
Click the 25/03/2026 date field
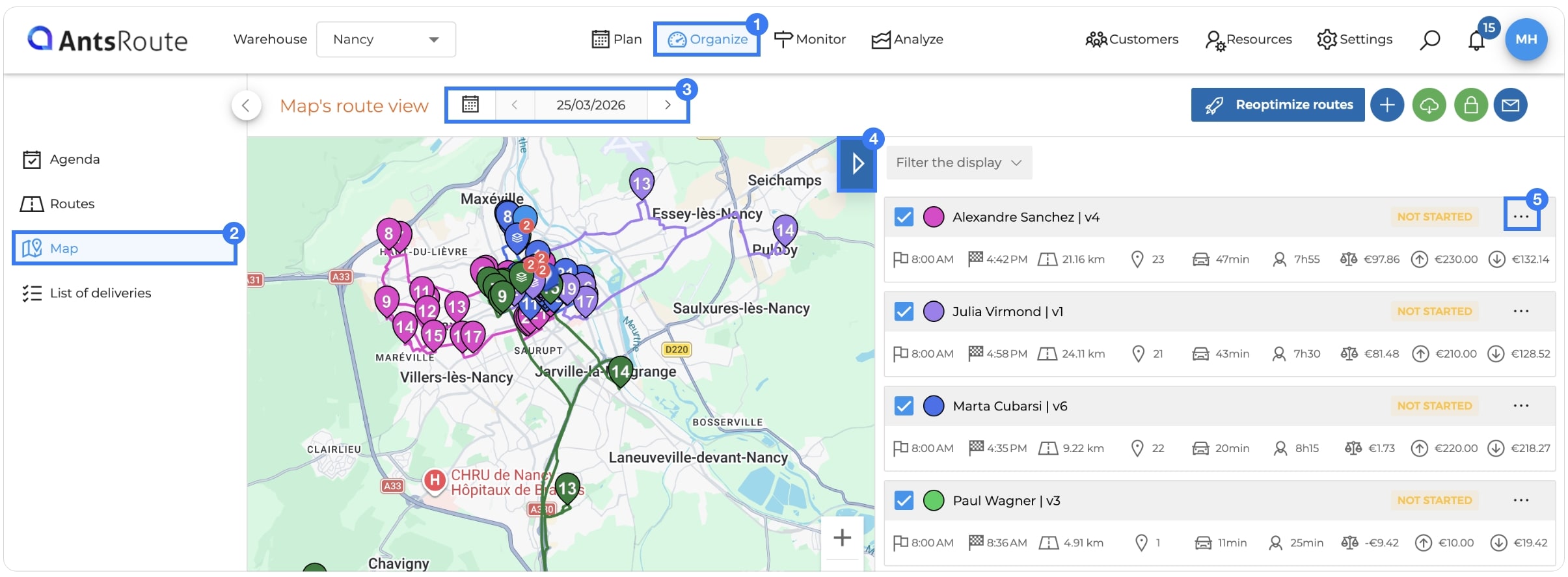pyautogui.click(x=591, y=104)
